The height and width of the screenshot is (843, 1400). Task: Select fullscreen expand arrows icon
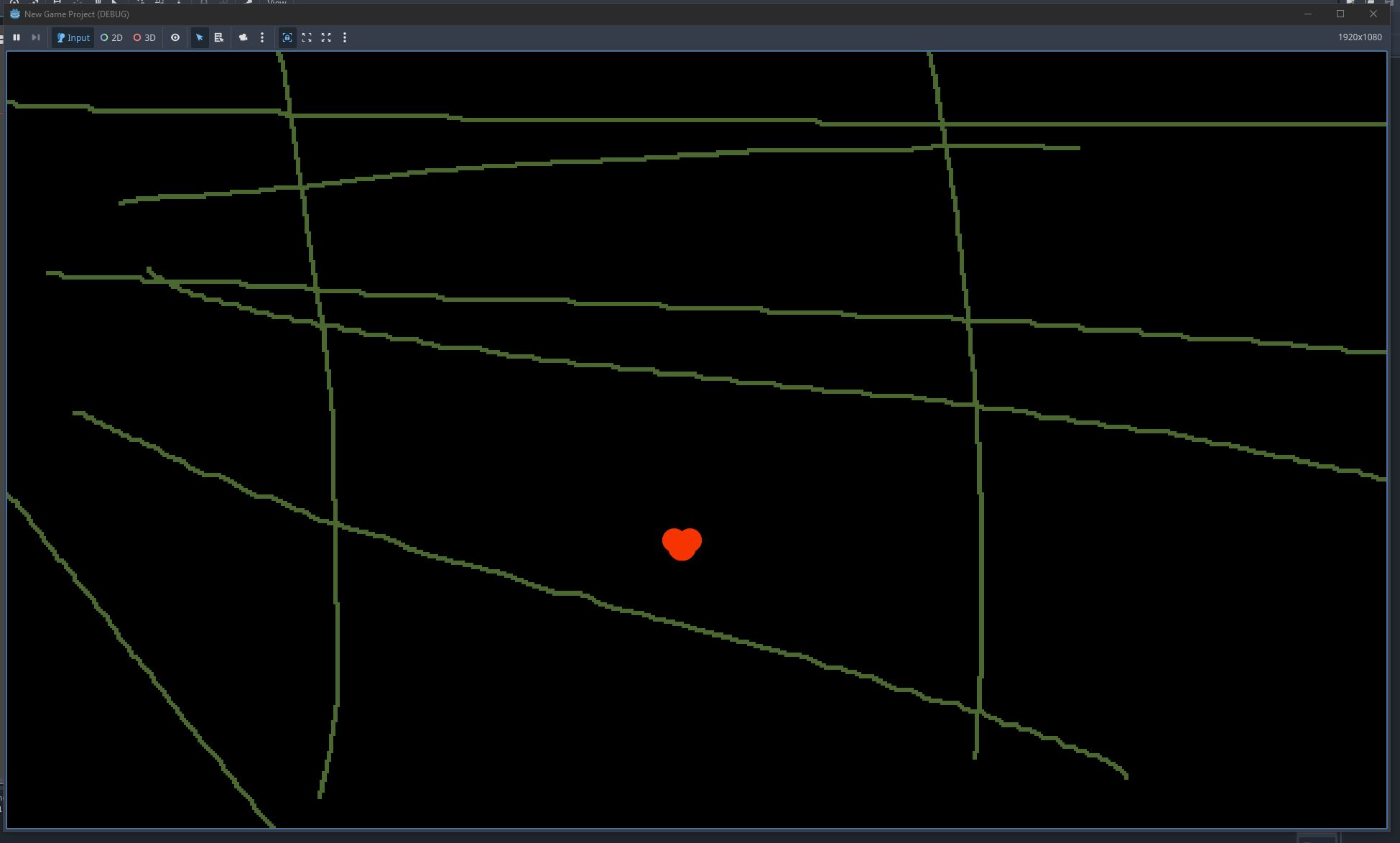[326, 37]
